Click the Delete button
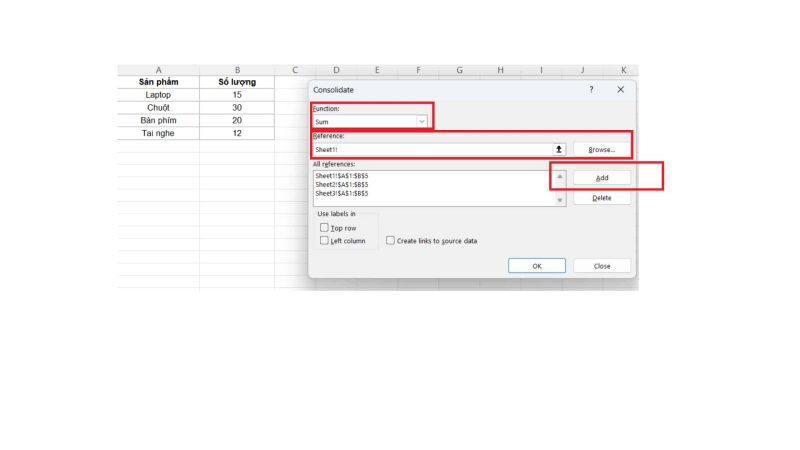Image resolution: width=800 pixels, height=450 pixels. tap(602, 198)
